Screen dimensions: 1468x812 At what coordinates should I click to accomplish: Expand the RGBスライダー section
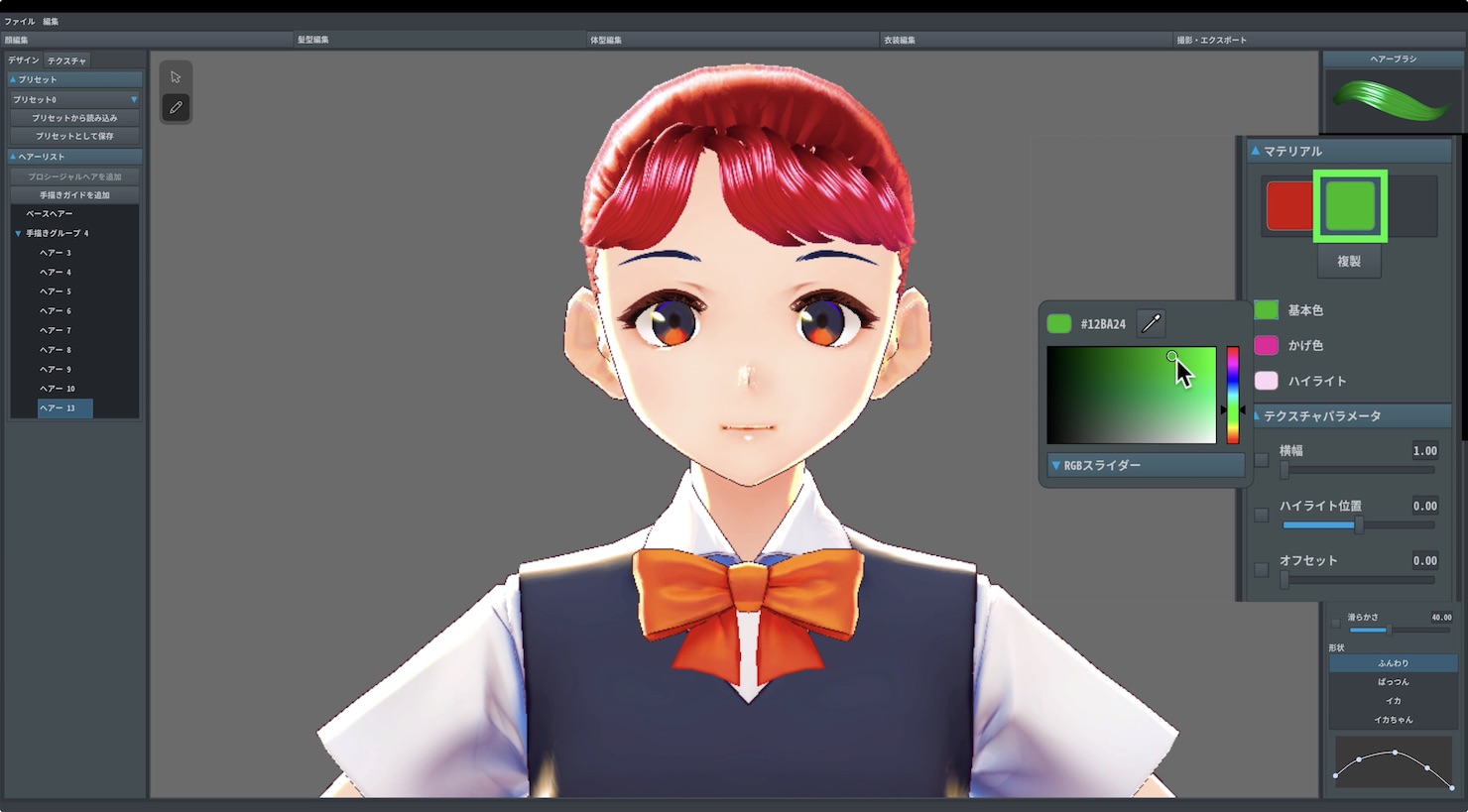click(1146, 465)
